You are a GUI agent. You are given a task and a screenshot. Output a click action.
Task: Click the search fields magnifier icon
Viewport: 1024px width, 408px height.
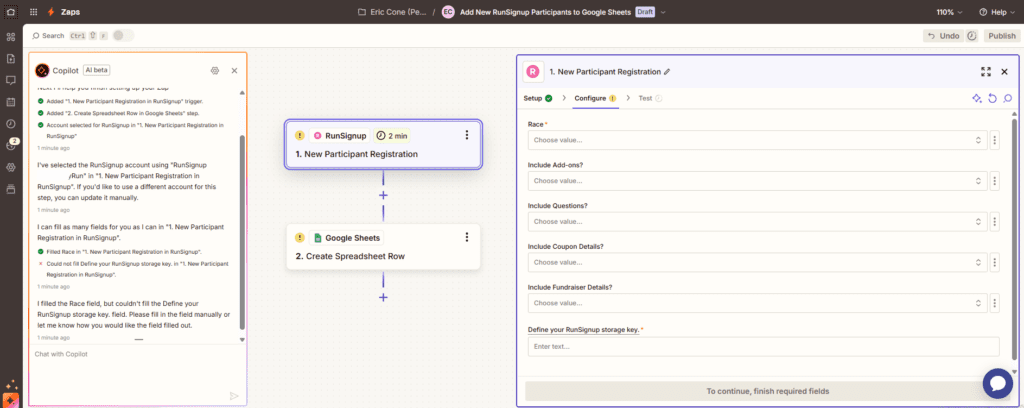point(1008,98)
